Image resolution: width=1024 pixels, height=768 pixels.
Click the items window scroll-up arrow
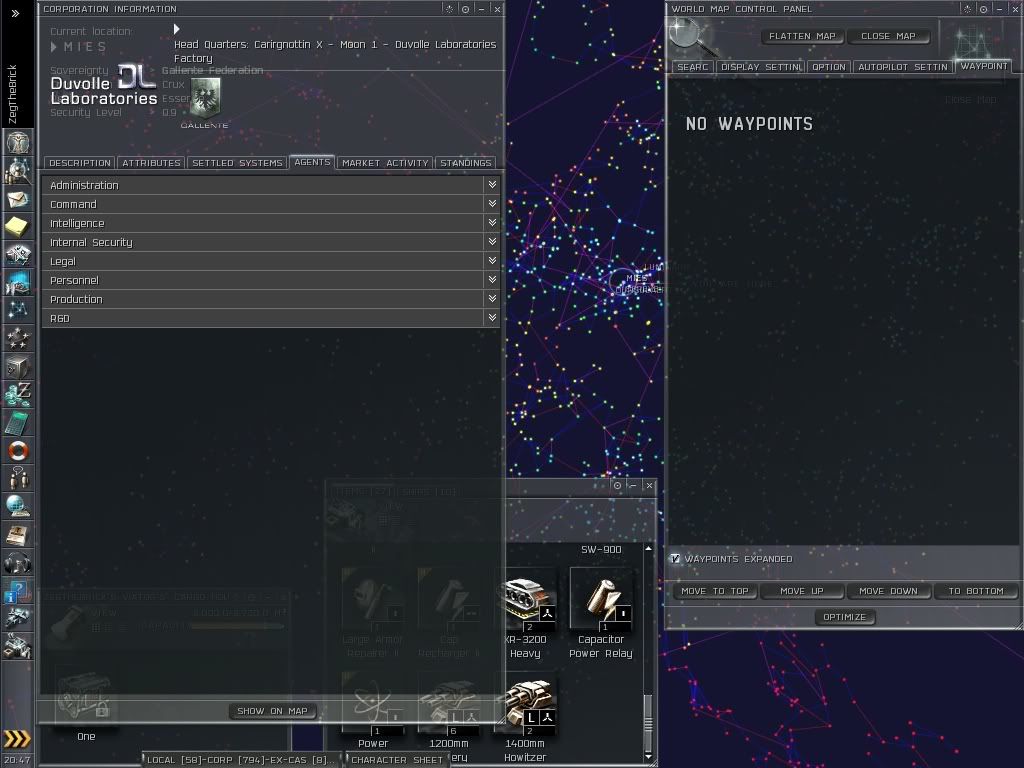[648, 549]
